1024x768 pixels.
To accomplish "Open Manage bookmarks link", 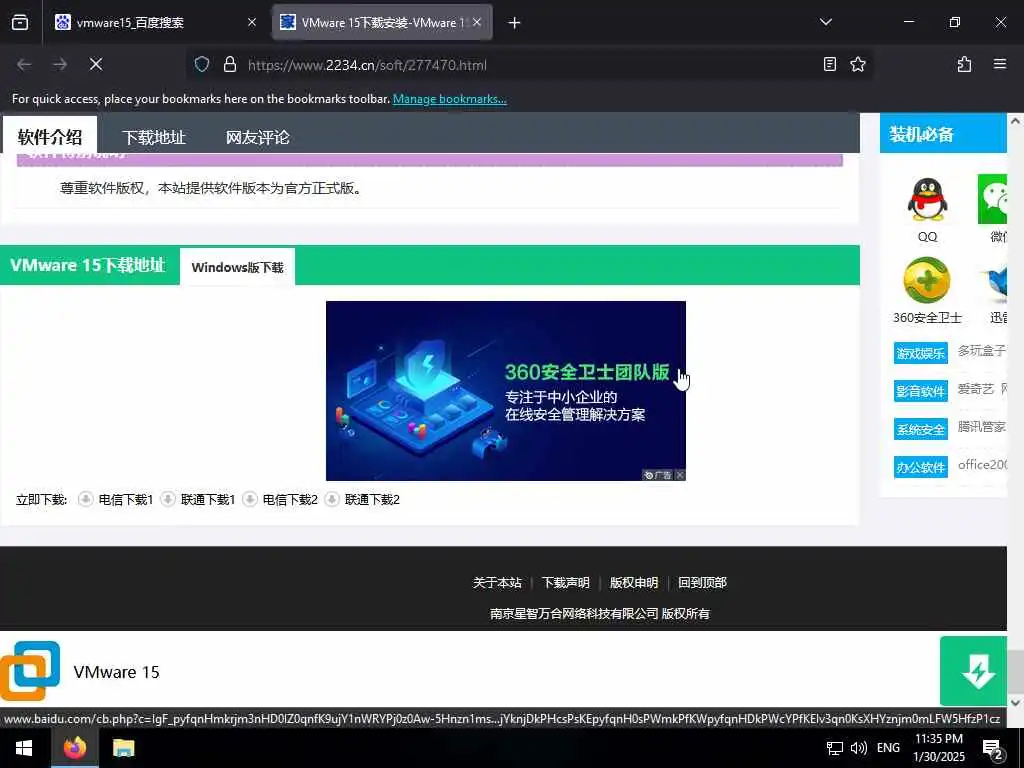I will [449, 99].
